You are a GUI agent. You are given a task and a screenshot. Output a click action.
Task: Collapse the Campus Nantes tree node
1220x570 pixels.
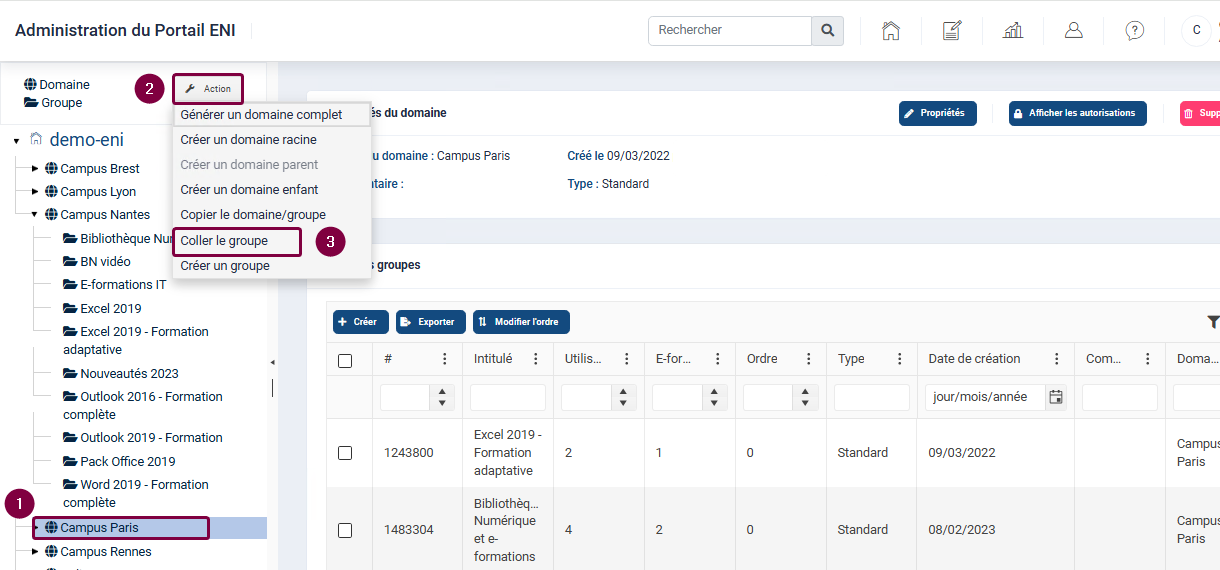click(x=36, y=214)
